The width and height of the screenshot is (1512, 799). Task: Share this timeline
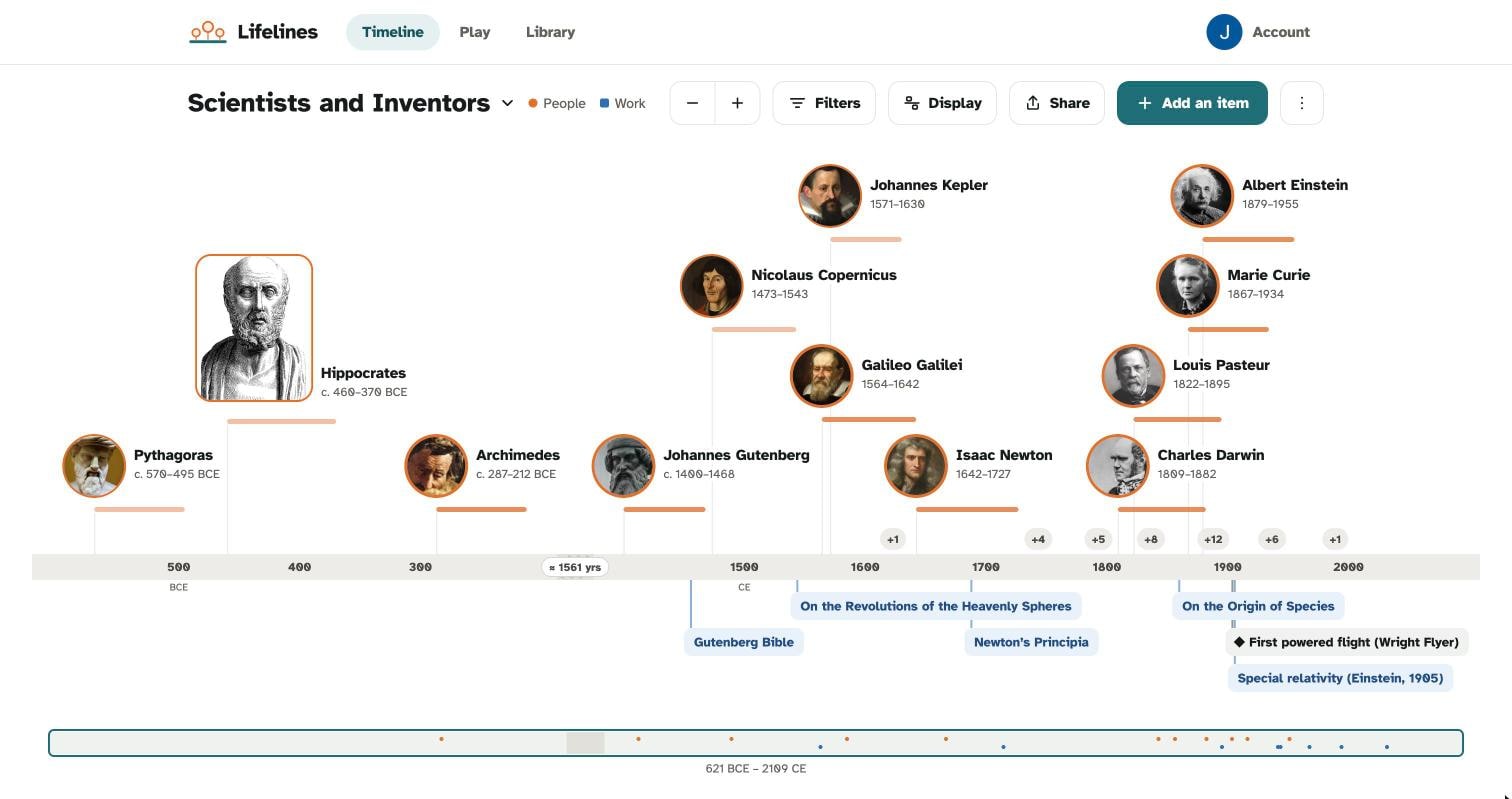pos(1056,103)
